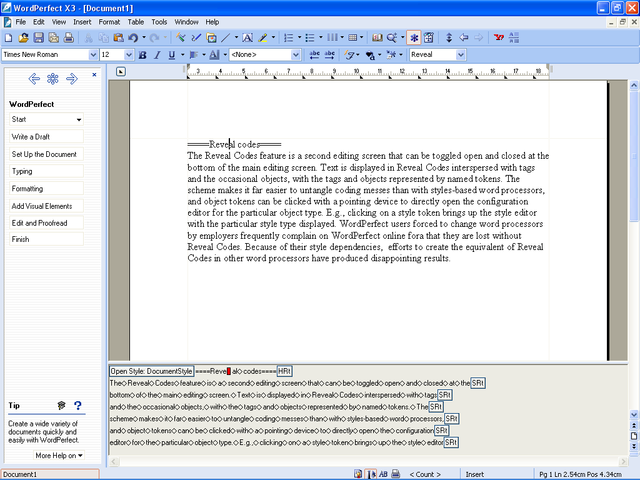Screen dimensions: 640x480
Task: Click the Set Up the Document button
Action: (x=46, y=154)
